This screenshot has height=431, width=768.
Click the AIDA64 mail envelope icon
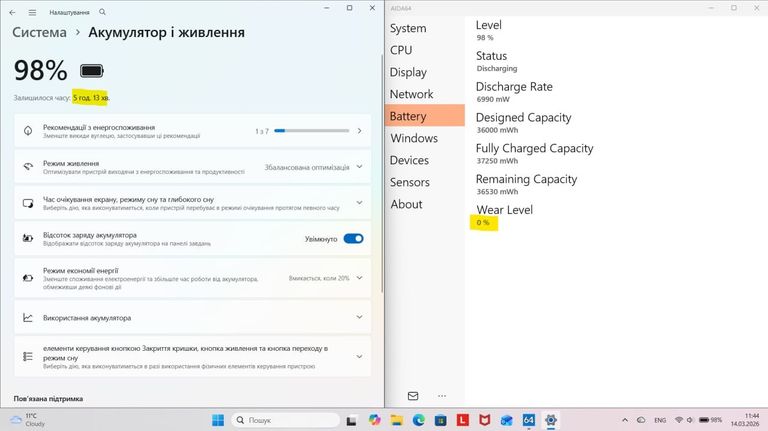click(x=413, y=396)
